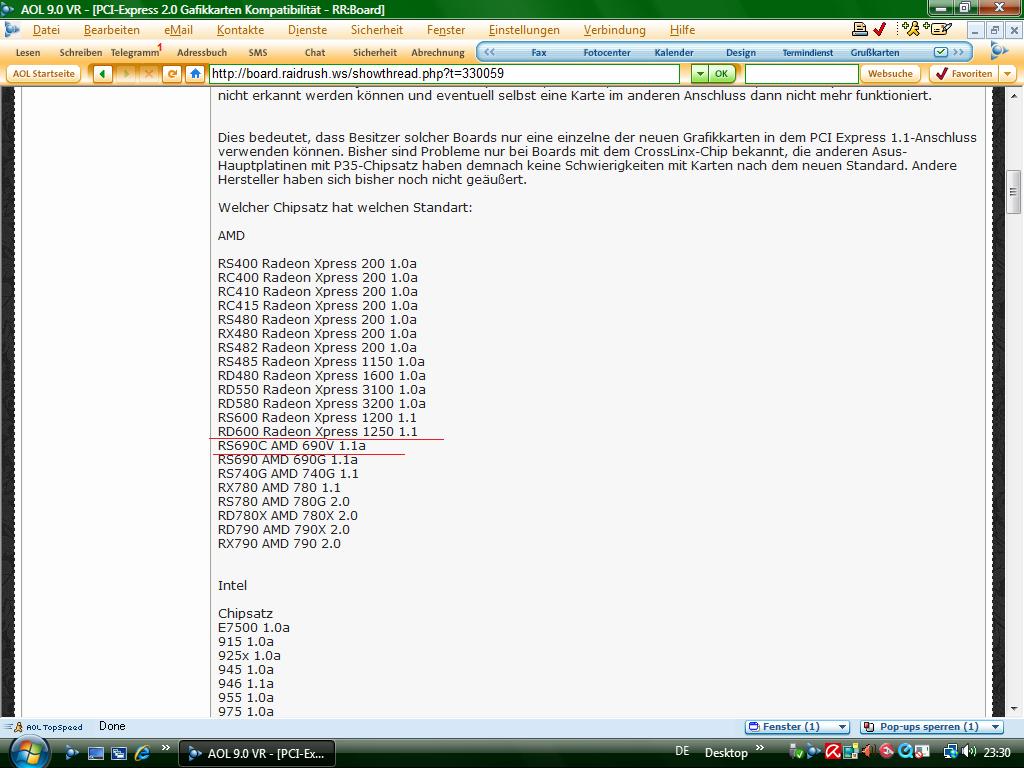
Task: Click Abrechnung in the toolbar
Action: (x=438, y=53)
